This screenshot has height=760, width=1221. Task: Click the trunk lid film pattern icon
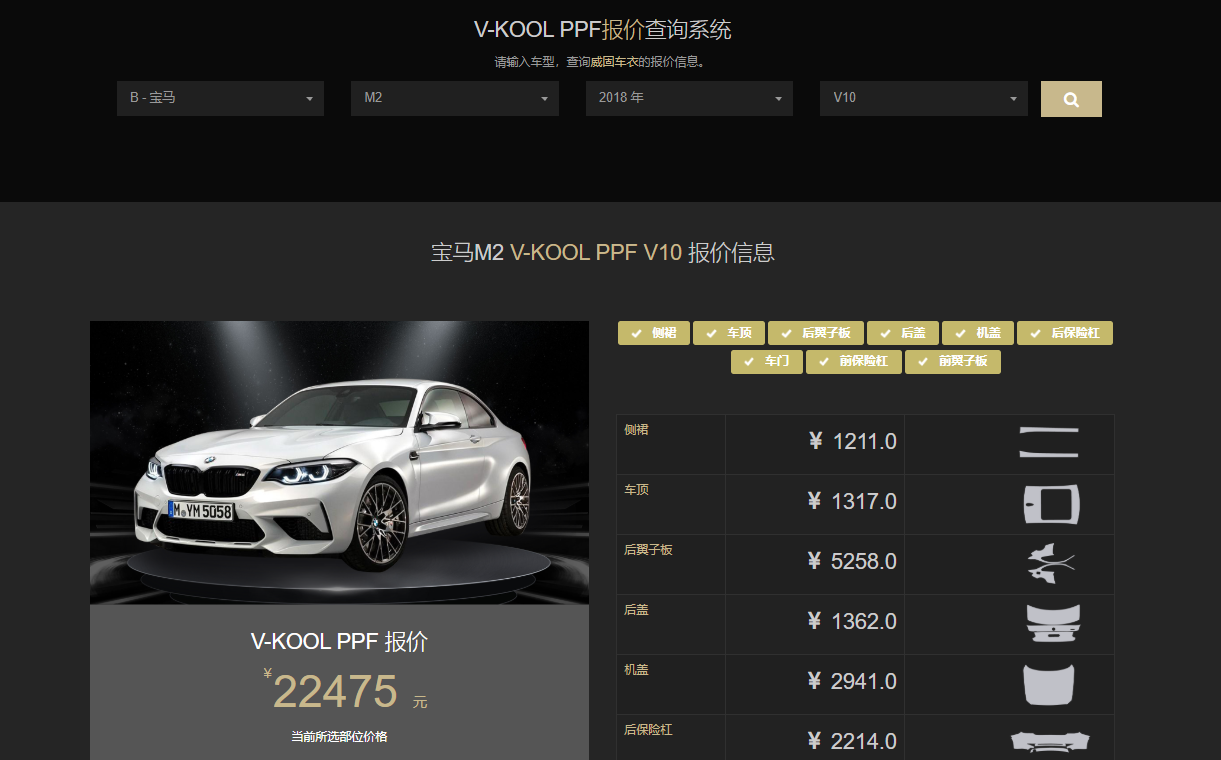(1053, 623)
